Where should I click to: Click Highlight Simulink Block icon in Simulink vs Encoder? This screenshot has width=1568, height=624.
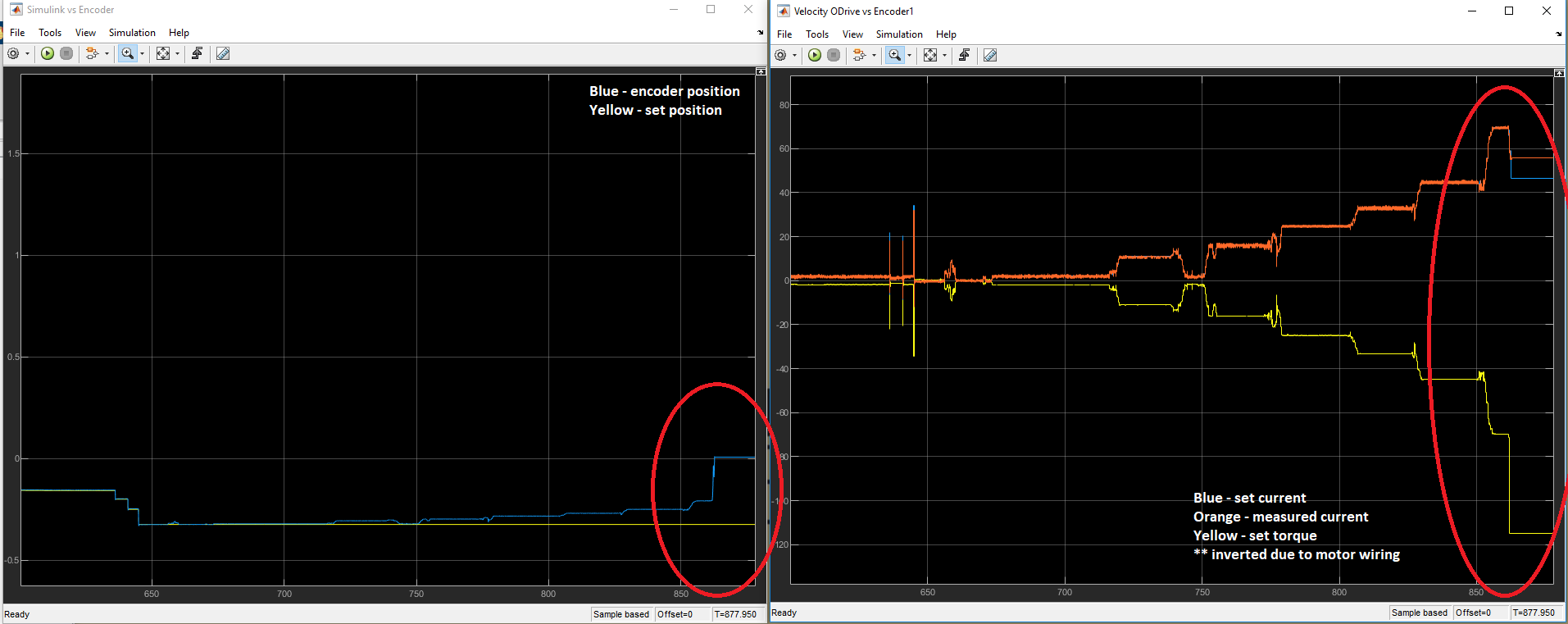pos(92,53)
